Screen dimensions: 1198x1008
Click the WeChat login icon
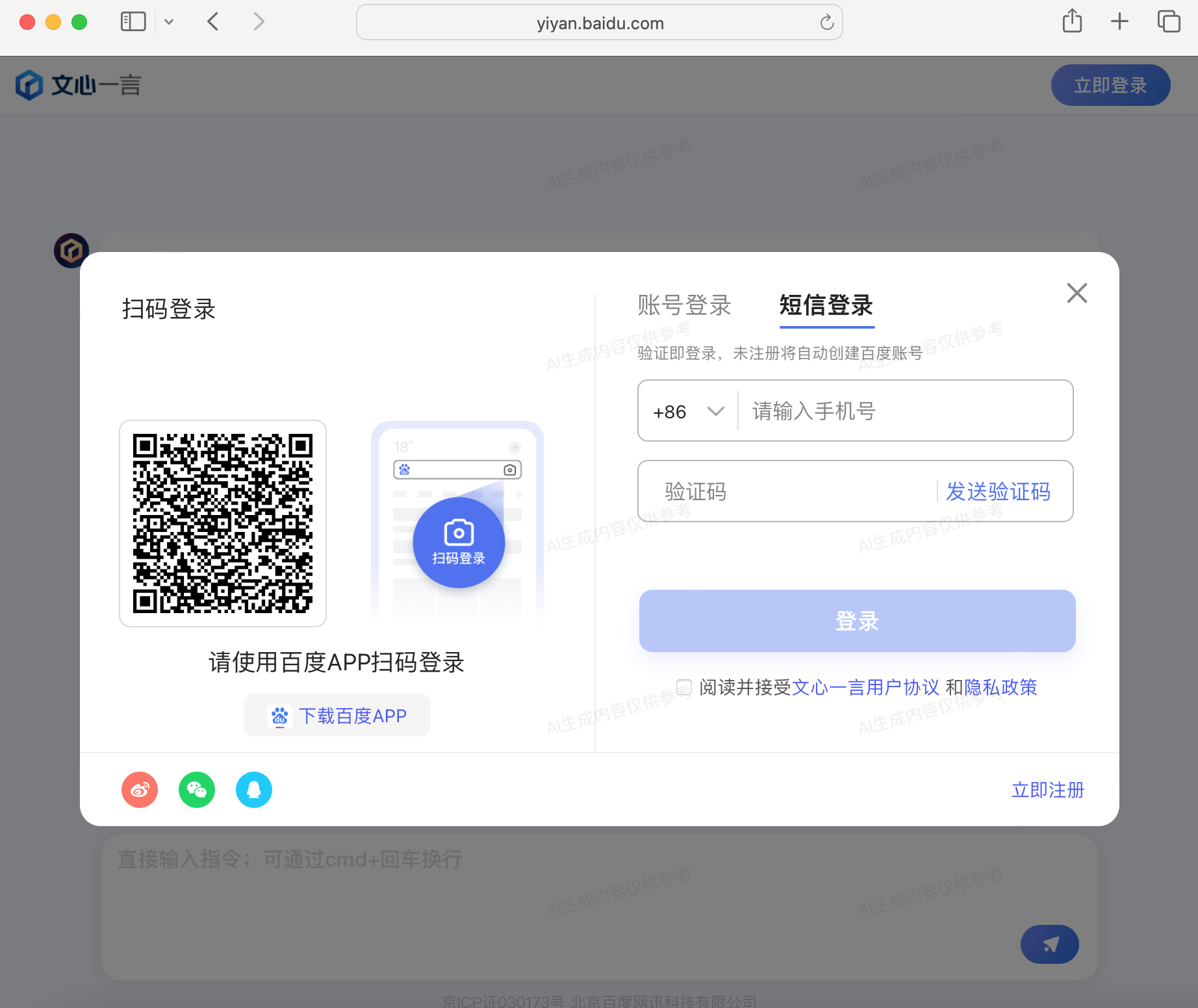tap(197, 790)
